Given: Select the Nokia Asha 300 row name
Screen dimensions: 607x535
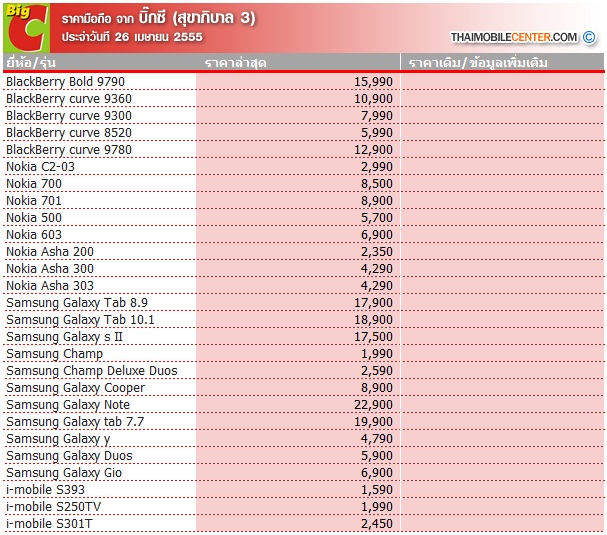Looking at the screenshot, I should [50, 269].
